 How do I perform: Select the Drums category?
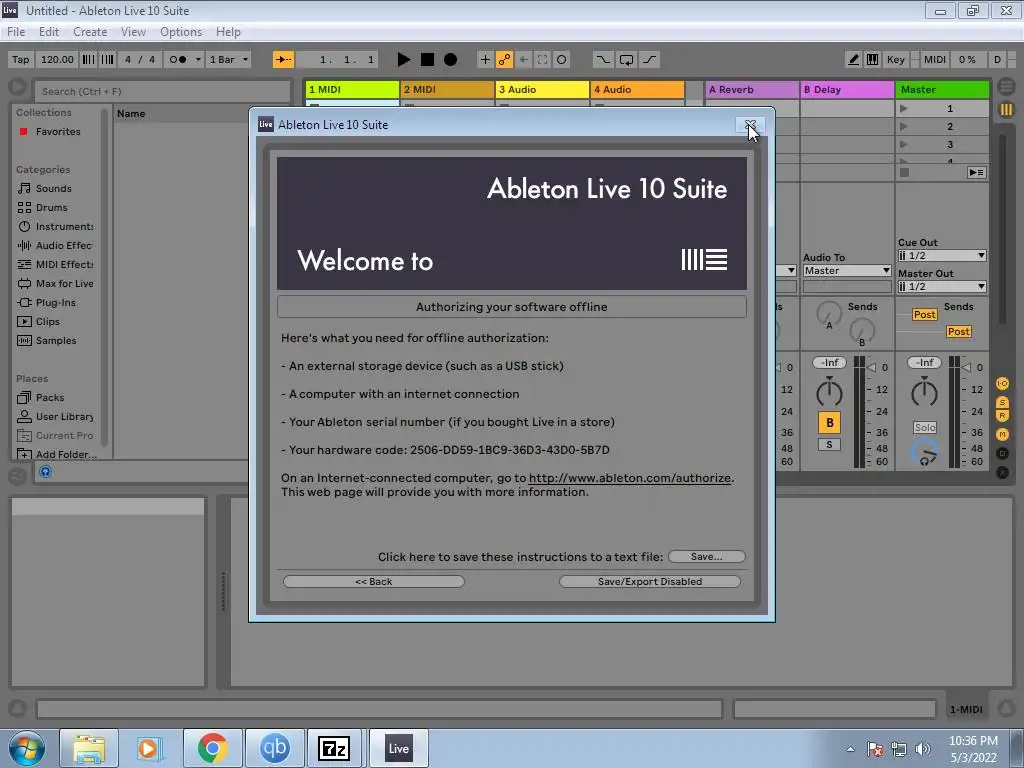[x=52, y=207]
